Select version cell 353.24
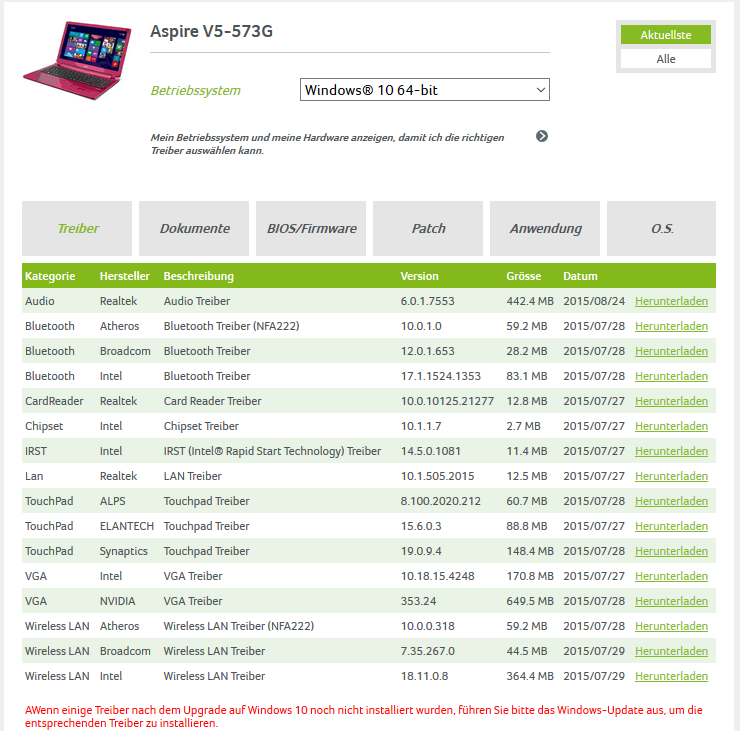 coord(419,601)
